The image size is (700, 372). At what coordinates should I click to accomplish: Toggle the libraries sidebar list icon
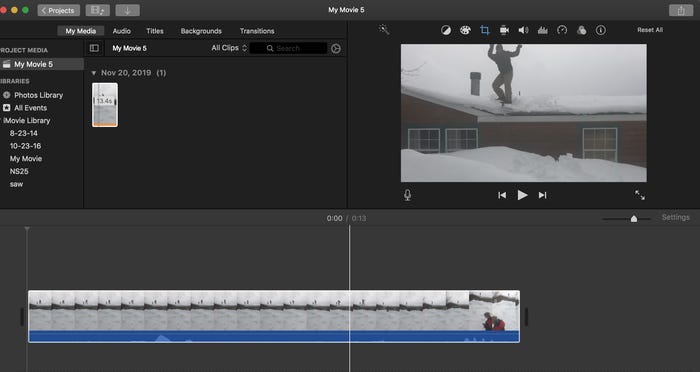coord(94,48)
